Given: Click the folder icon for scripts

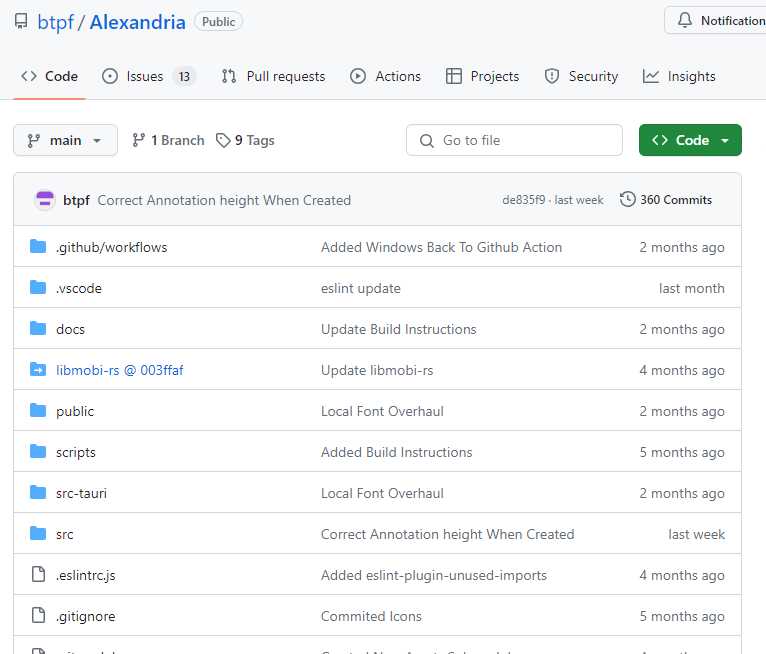Looking at the screenshot, I should point(38,452).
